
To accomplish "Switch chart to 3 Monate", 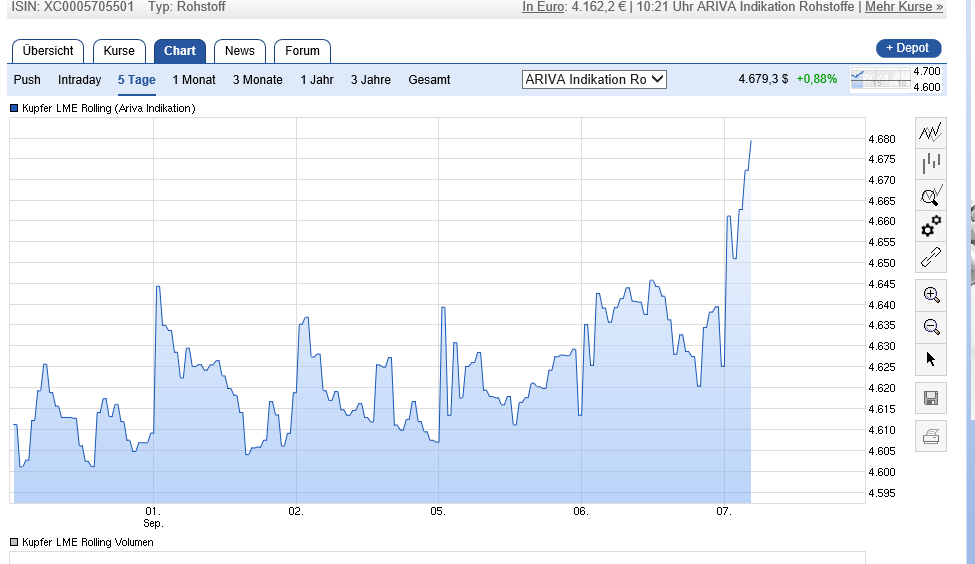I will coord(257,80).
